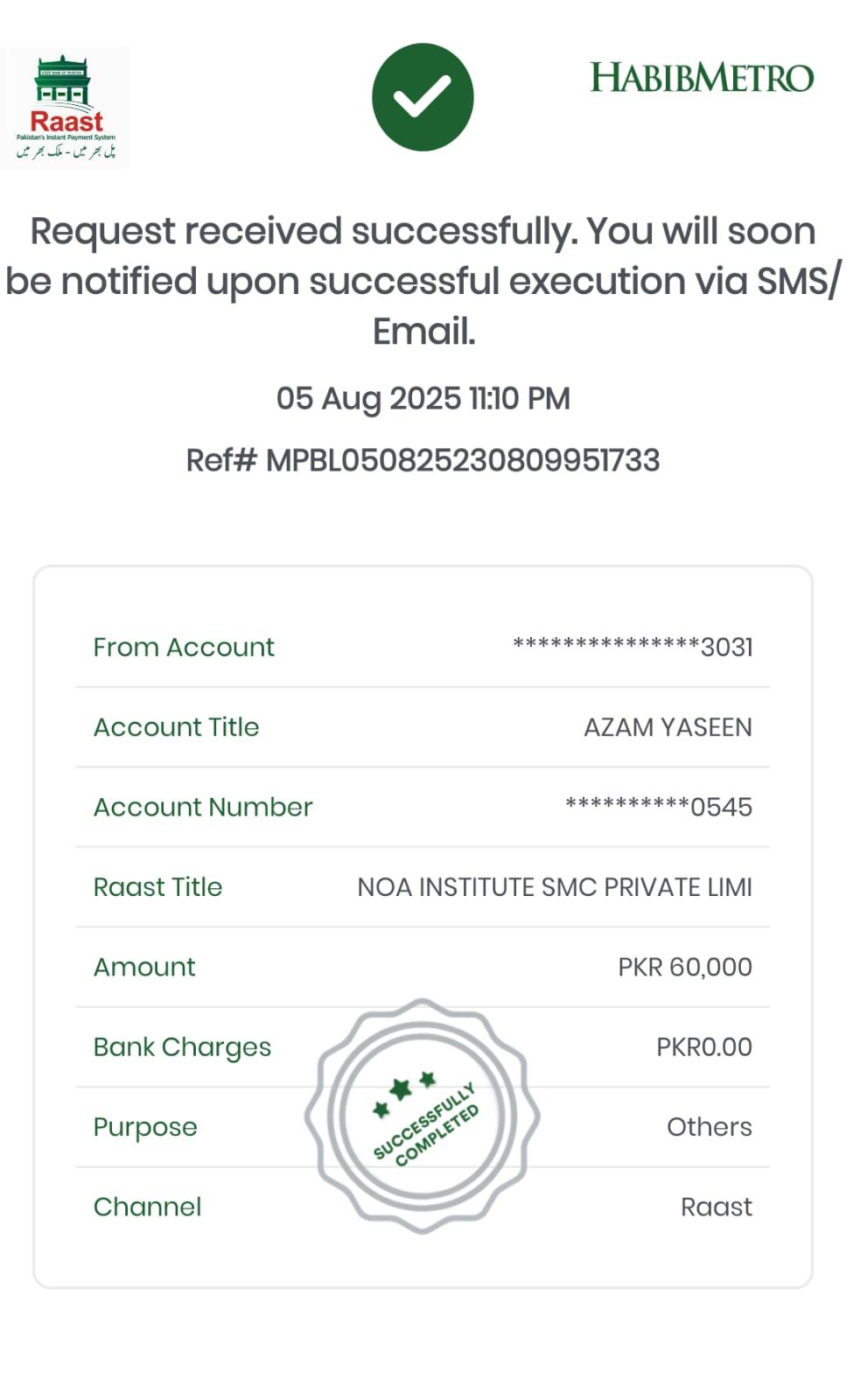Viewport: 846px width, 1400px height.
Task: Click the transaction date and time
Action: 423,399
